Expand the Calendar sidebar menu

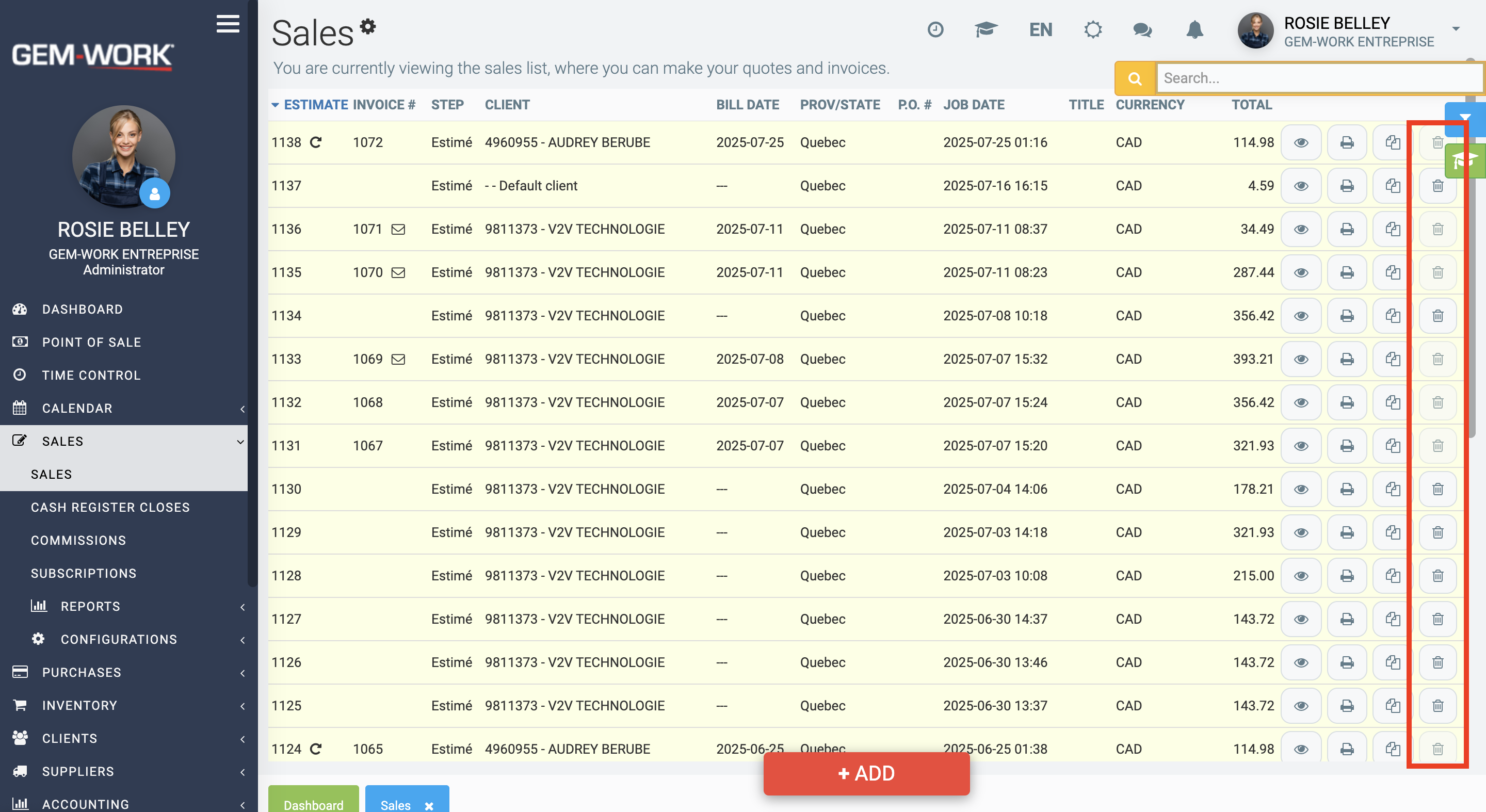124,408
